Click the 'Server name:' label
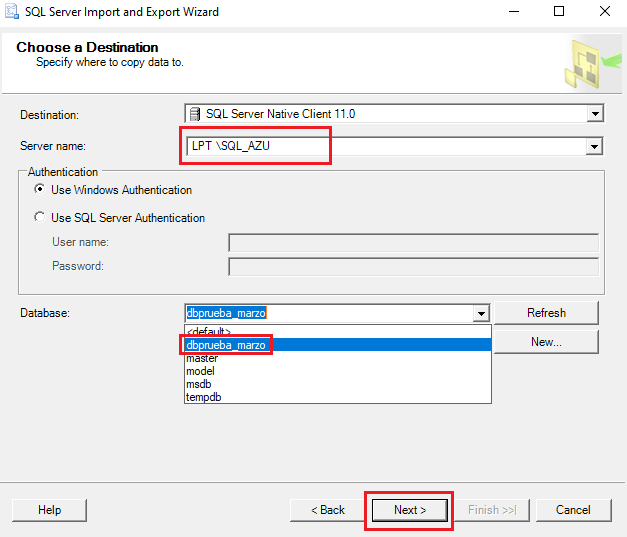The height and width of the screenshot is (537, 627). pos(53,146)
